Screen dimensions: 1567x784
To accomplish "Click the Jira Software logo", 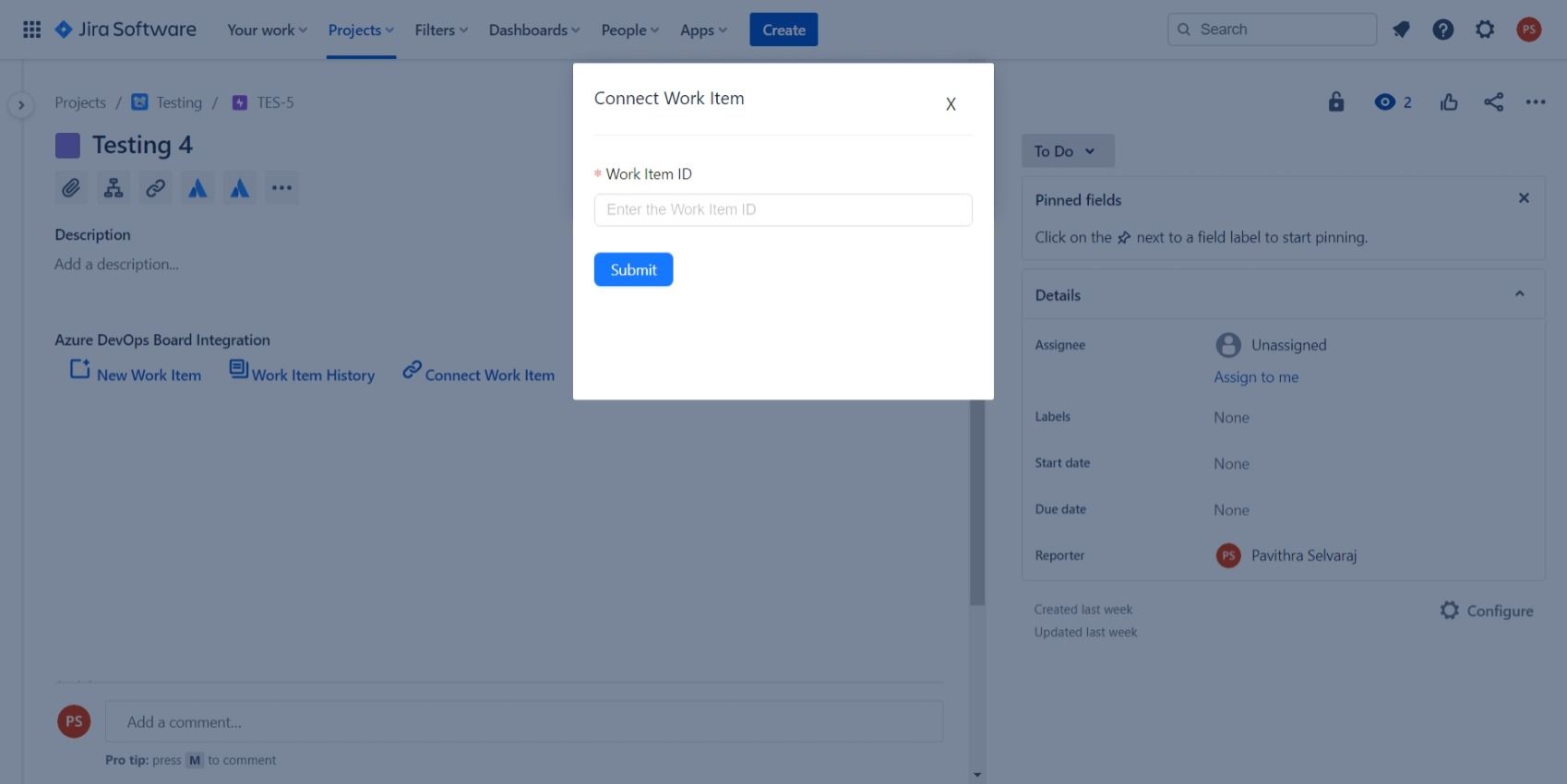I will click(x=126, y=30).
